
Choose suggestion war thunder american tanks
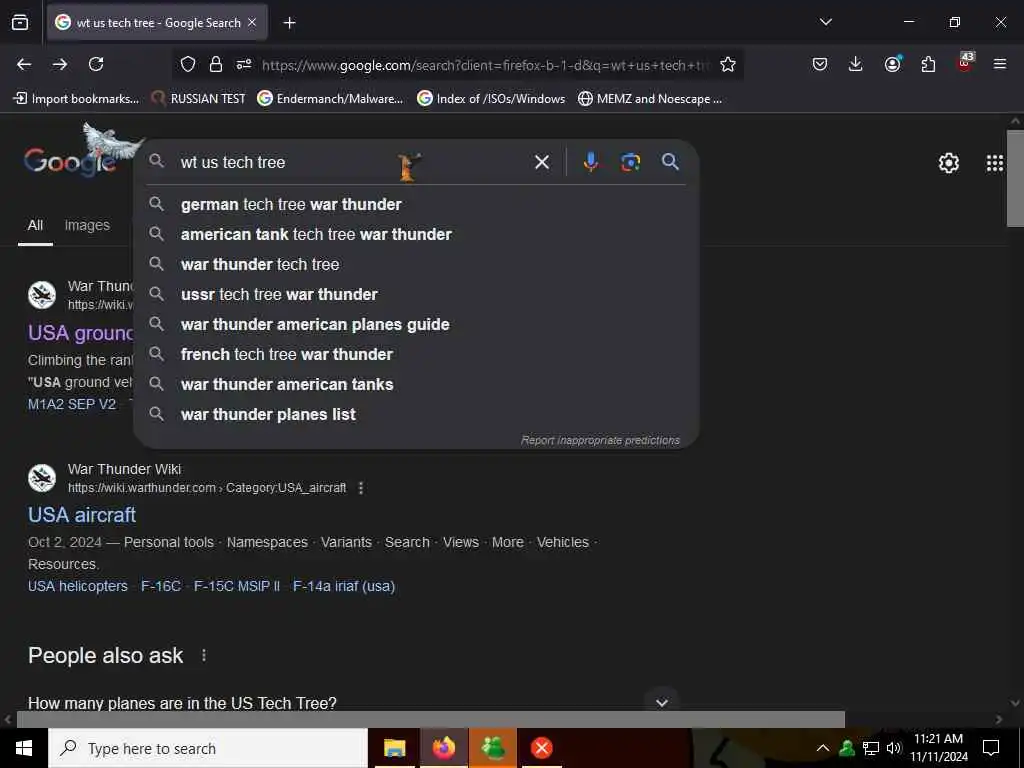416,385
